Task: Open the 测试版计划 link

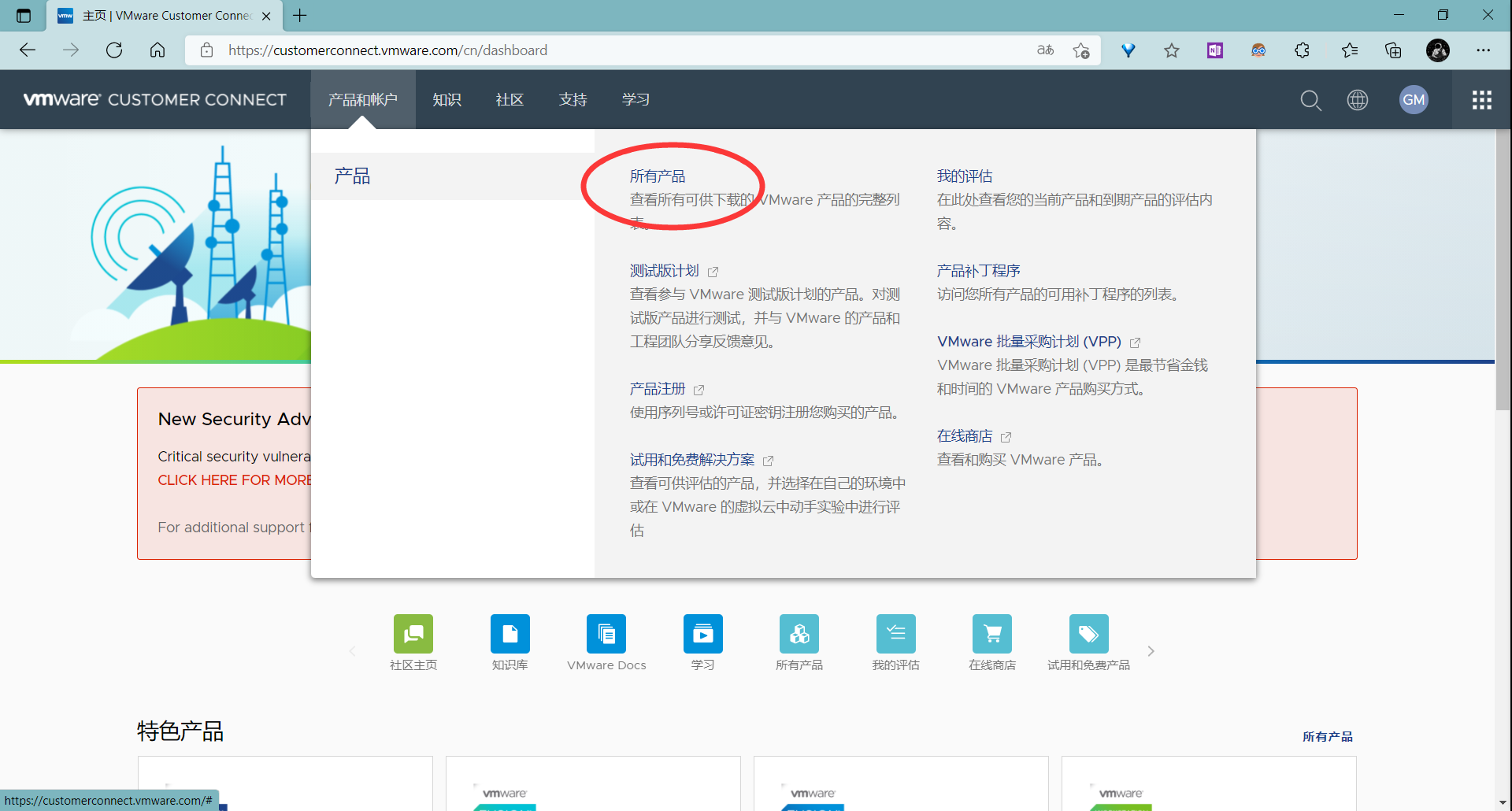Action: (664, 271)
